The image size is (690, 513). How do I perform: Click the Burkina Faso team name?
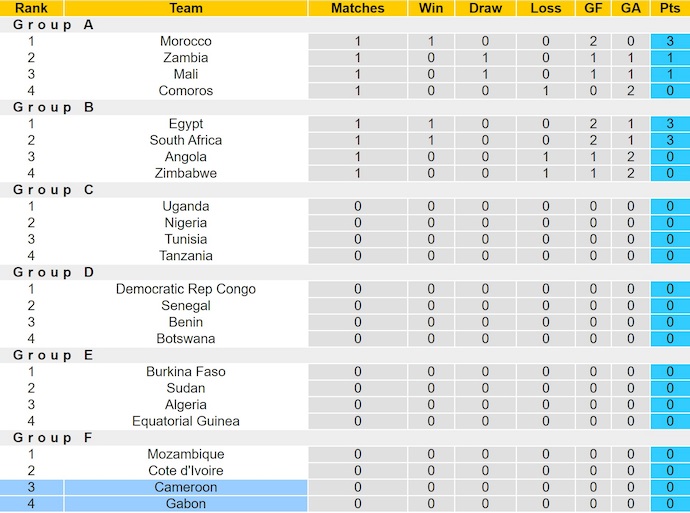pos(186,371)
